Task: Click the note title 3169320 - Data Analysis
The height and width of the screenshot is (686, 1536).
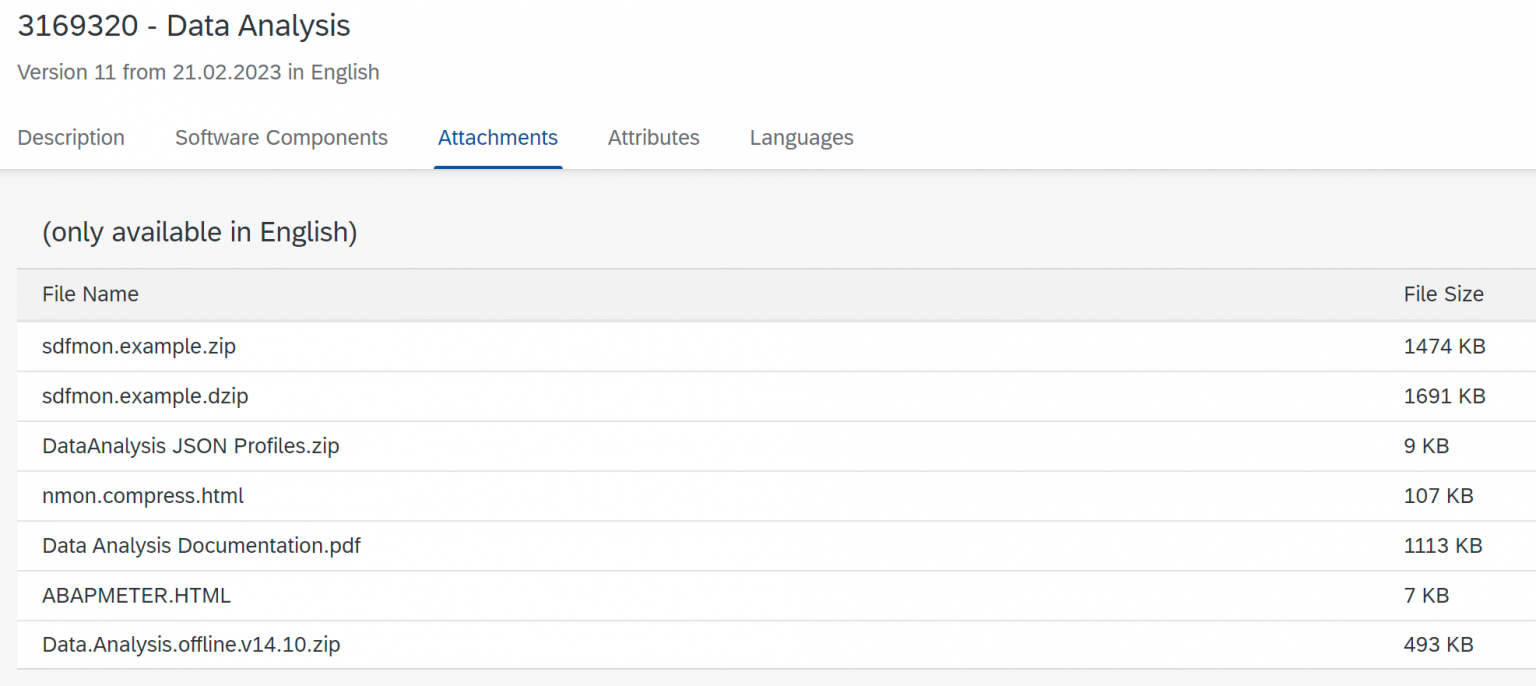Action: [x=184, y=26]
